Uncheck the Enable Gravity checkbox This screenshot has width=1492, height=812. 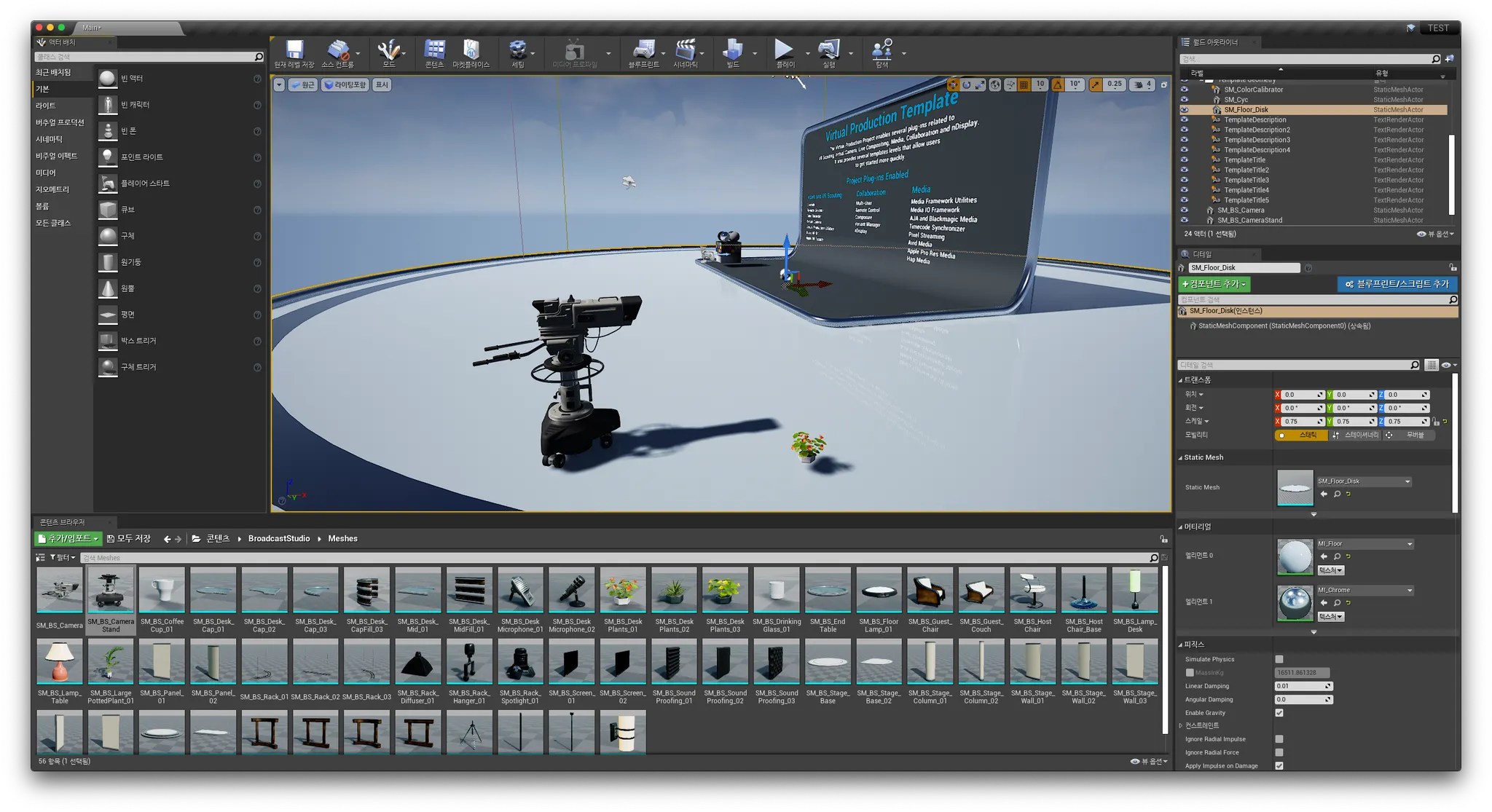point(1279,713)
